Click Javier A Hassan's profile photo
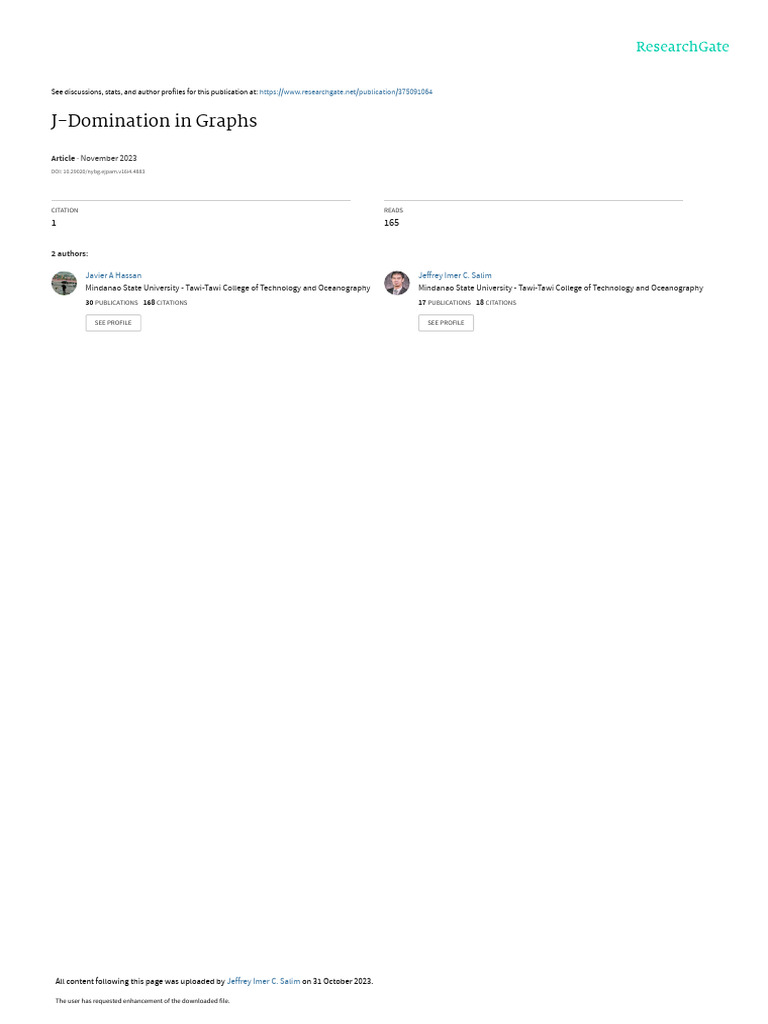768x1024 pixels. click(x=64, y=283)
